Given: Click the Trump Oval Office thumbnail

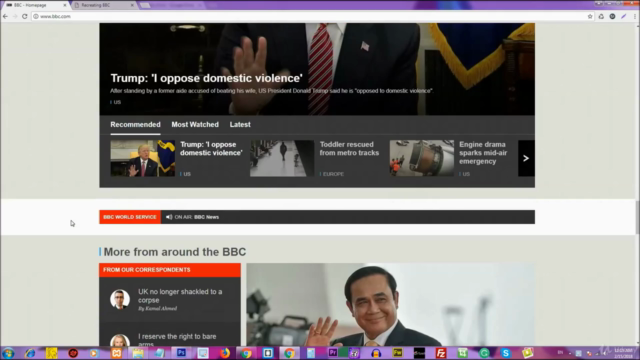Looking at the screenshot, I should [142, 158].
